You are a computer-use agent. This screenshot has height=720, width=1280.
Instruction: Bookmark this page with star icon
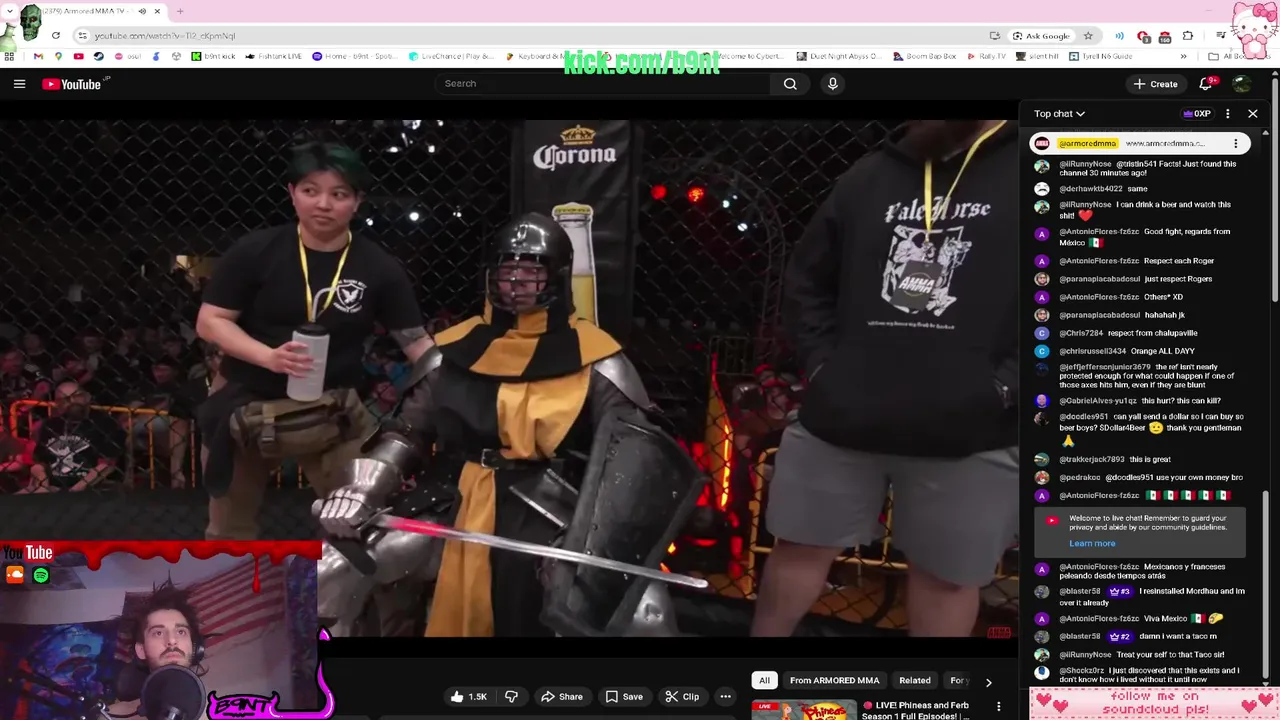point(1088,36)
